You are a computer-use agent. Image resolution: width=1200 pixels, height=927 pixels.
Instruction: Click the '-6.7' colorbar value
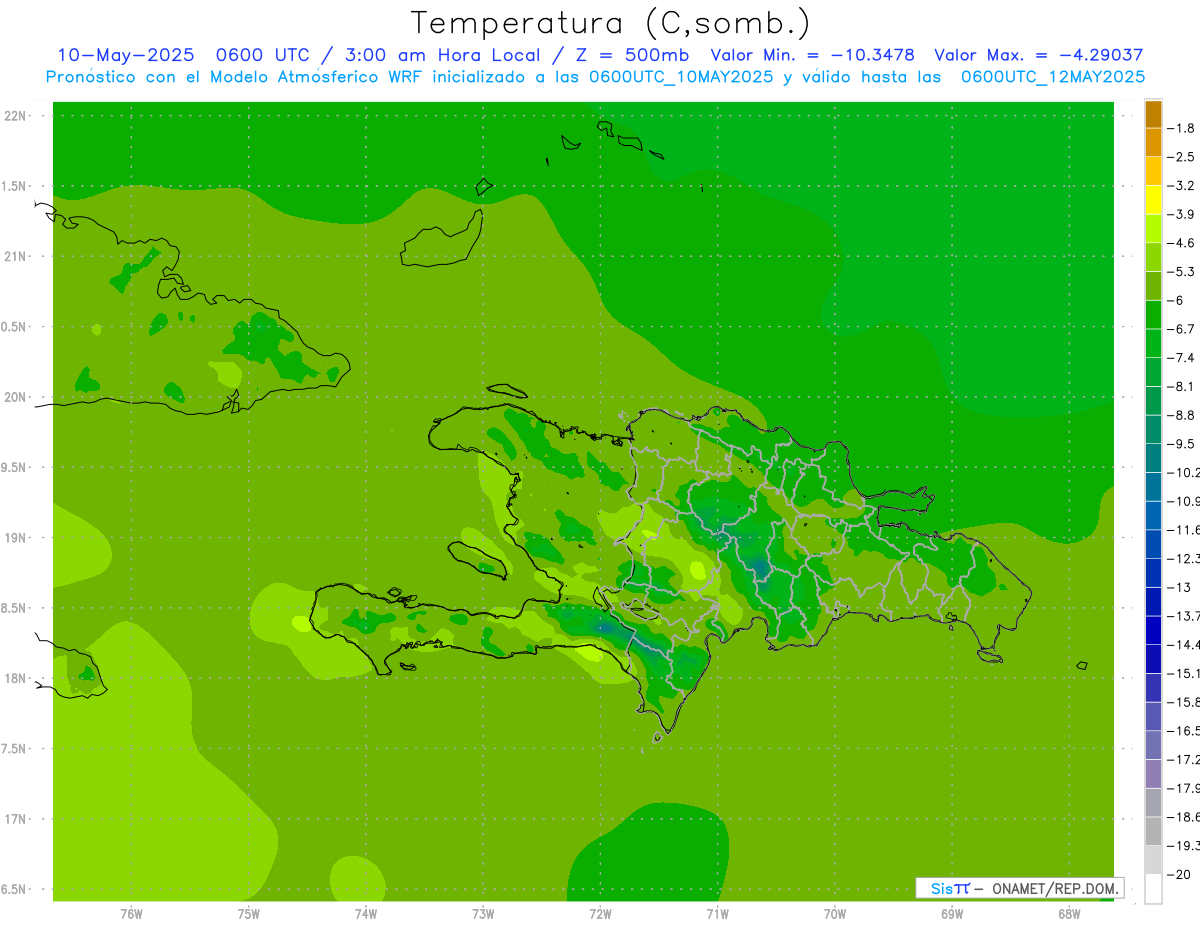1182,329
